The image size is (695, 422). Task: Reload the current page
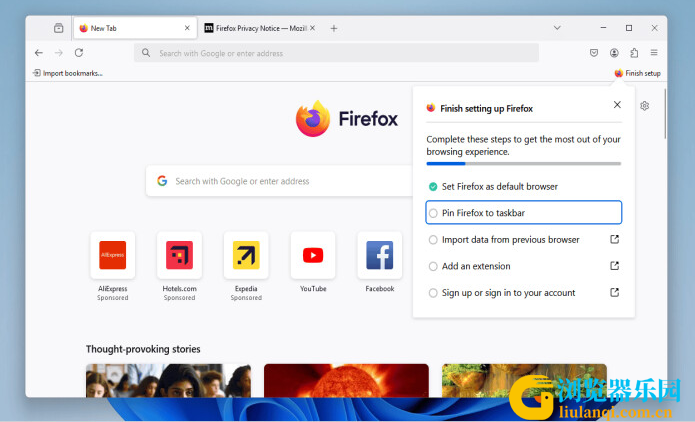[79, 53]
